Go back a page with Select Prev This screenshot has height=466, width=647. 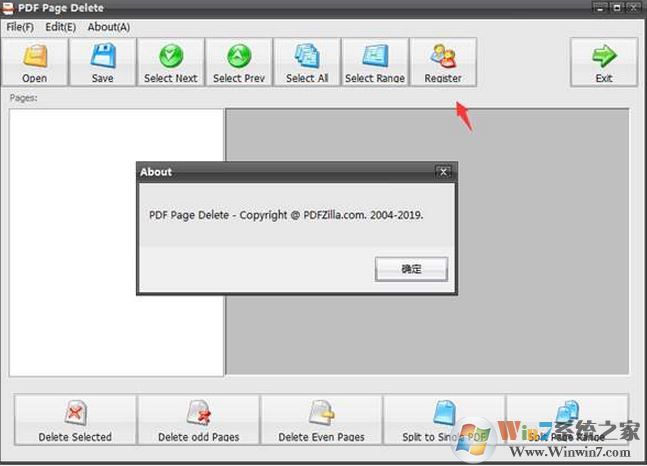[x=239, y=62]
